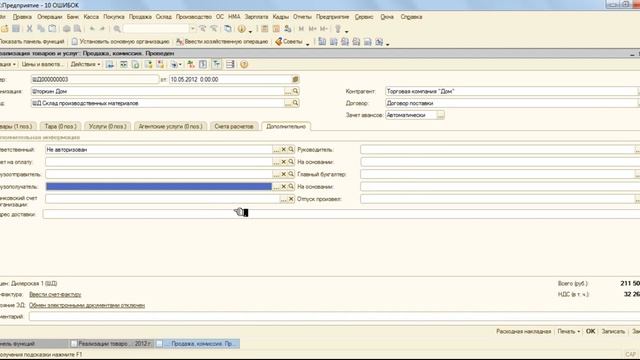
Task: Click into the Договор field
Action: 512,103
